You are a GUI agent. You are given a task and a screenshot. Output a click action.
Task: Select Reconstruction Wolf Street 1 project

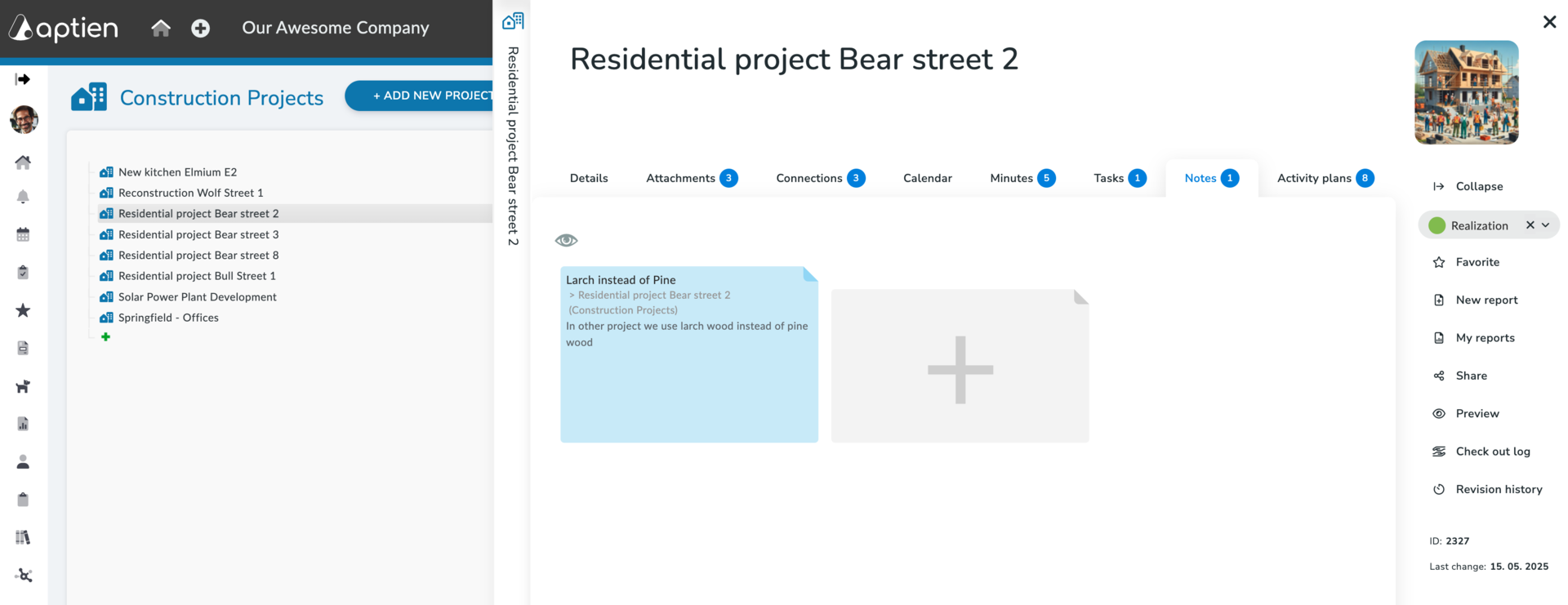[190, 193]
